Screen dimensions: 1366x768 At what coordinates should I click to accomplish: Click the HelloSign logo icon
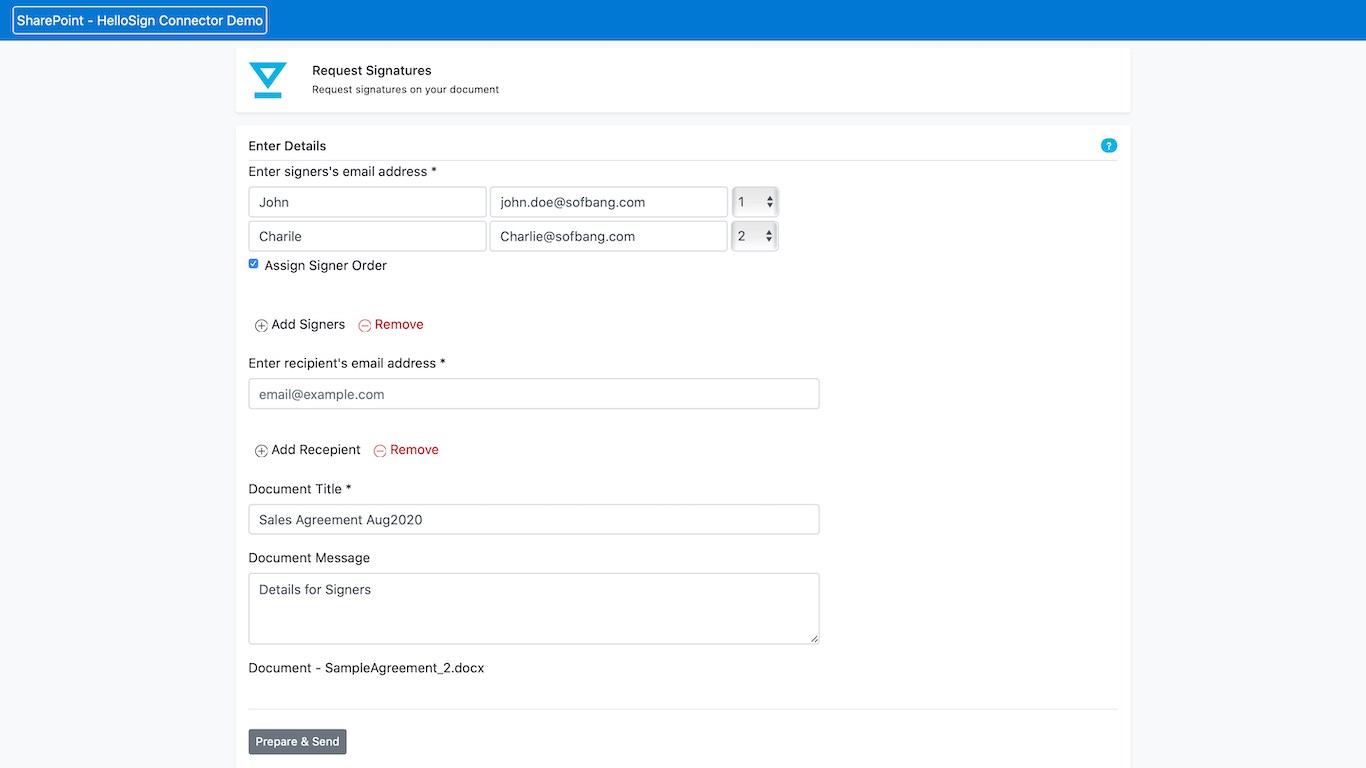[x=268, y=80]
